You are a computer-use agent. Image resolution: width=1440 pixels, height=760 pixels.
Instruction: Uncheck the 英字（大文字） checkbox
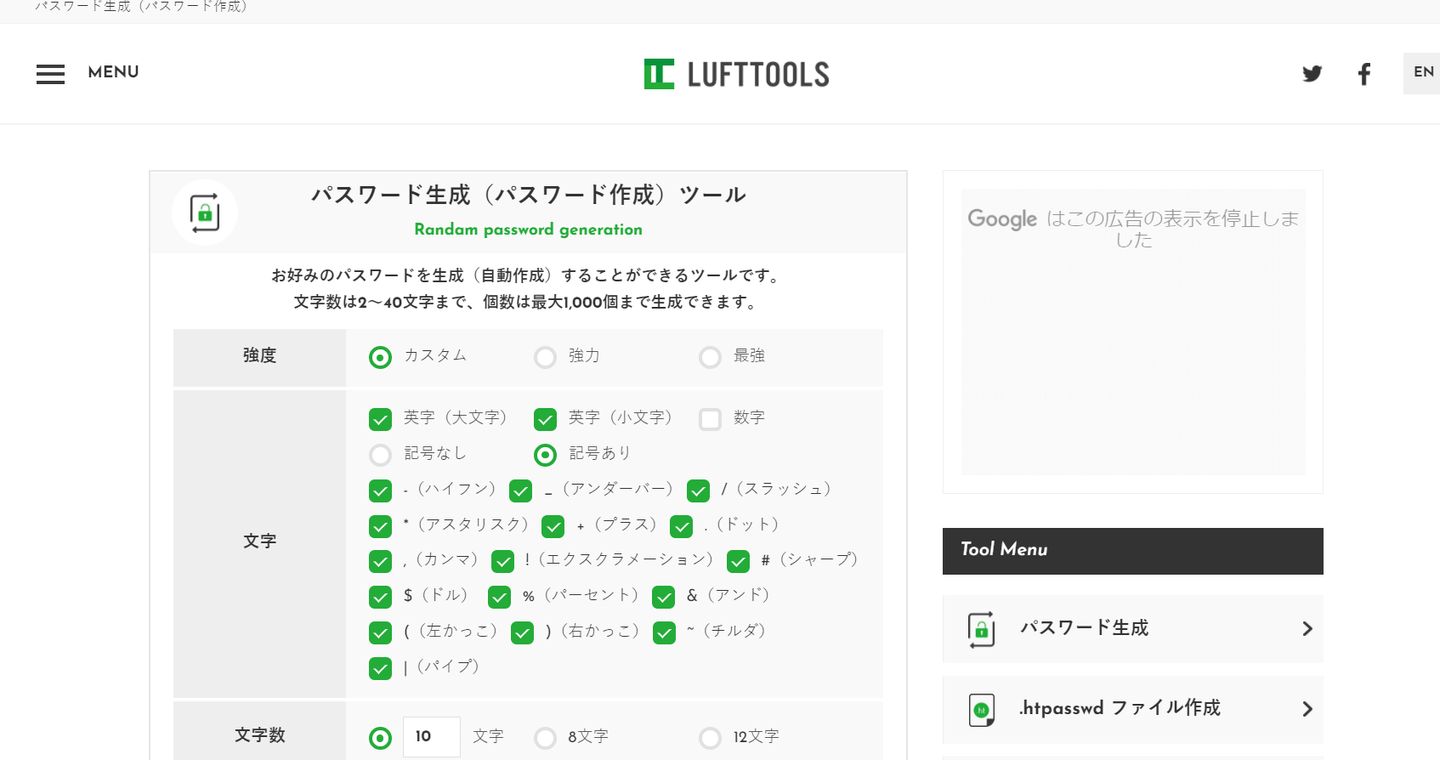[380, 419]
